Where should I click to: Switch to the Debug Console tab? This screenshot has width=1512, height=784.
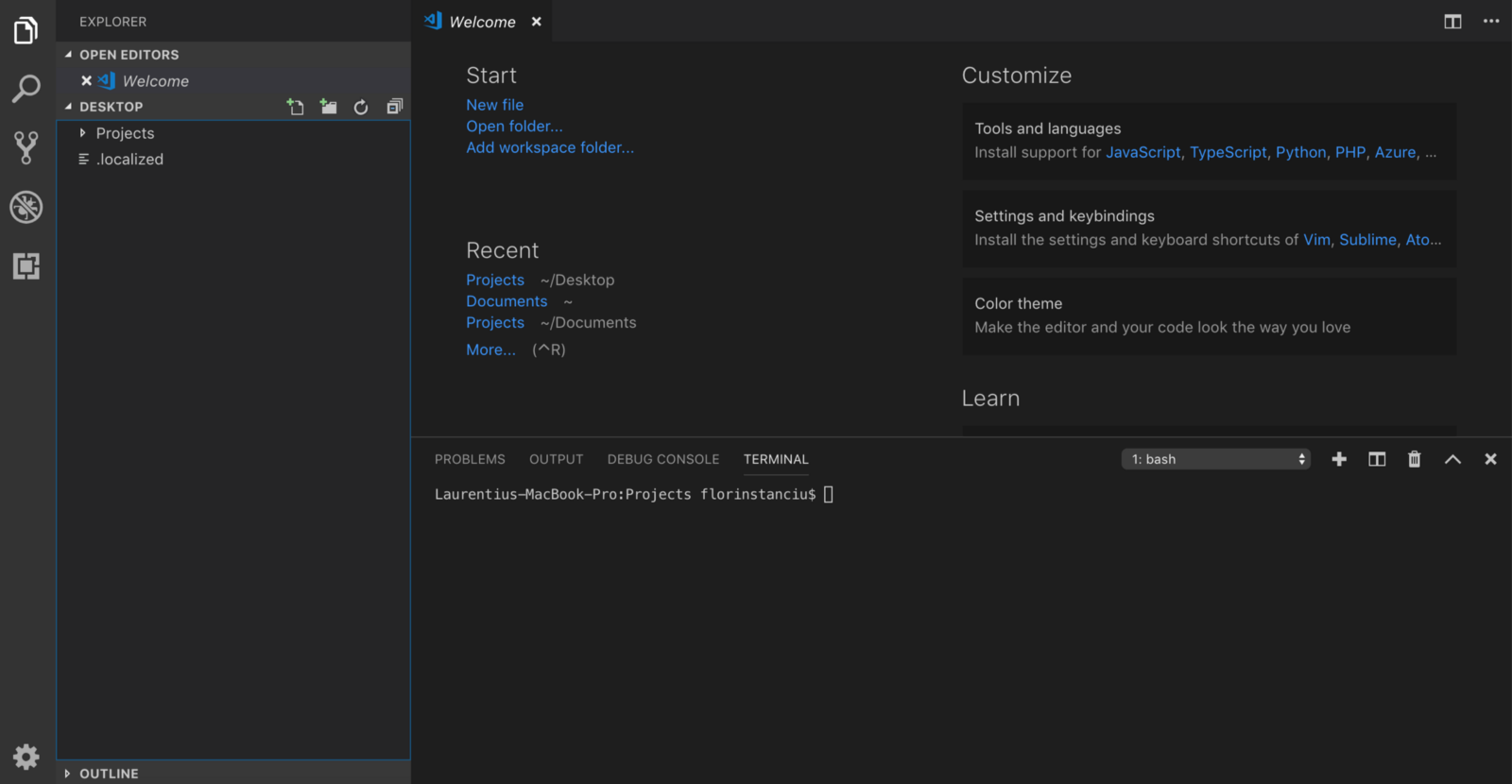(x=662, y=459)
